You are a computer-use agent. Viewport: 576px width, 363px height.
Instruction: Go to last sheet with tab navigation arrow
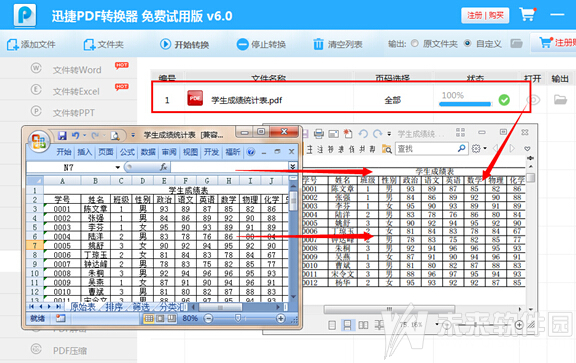pos(58,307)
